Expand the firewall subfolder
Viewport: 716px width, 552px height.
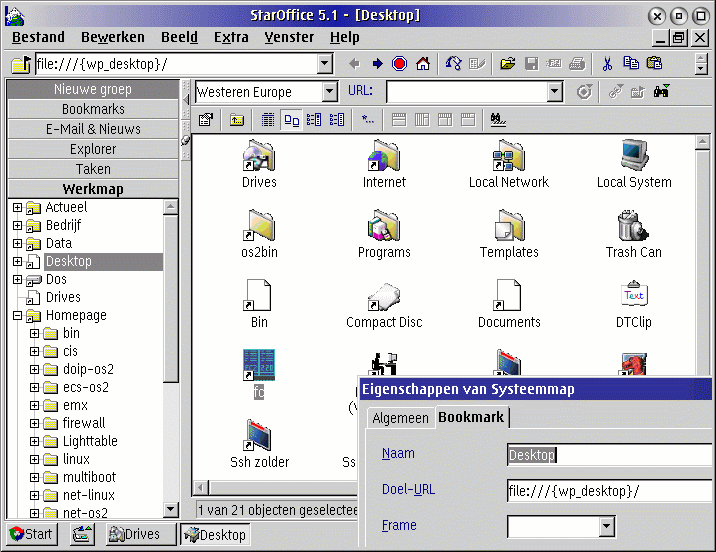(x=34, y=423)
